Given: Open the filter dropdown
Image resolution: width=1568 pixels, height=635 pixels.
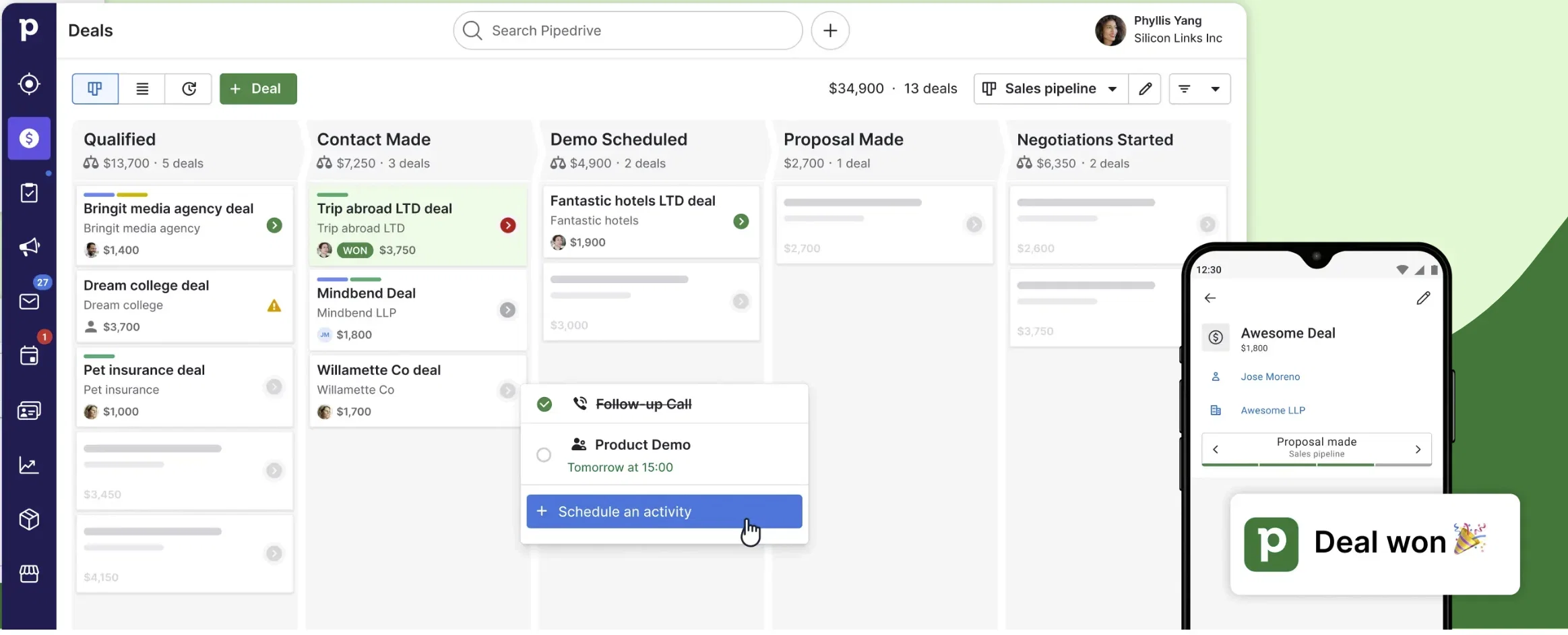Looking at the screenshot, I should pos(1199,89).
